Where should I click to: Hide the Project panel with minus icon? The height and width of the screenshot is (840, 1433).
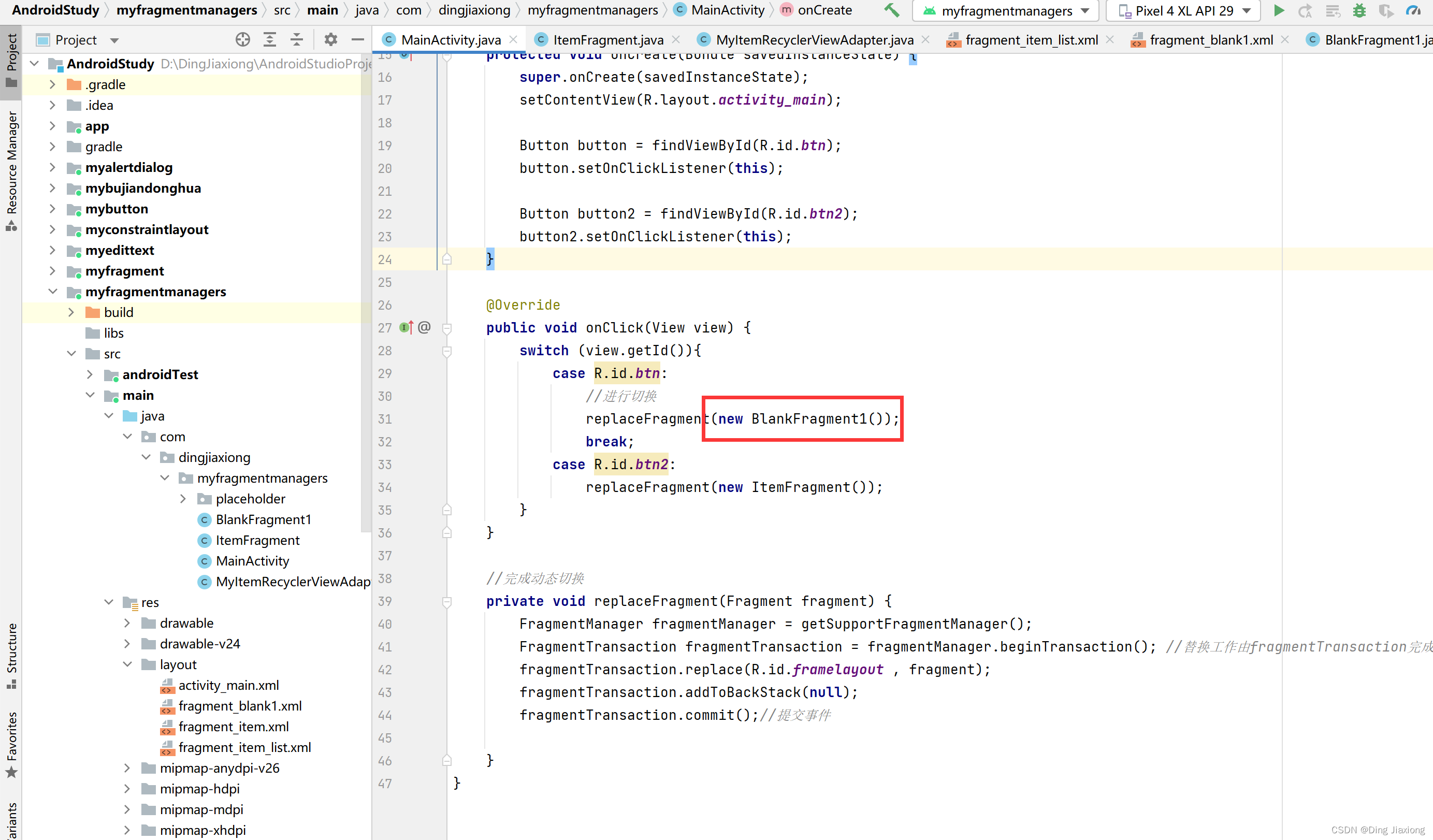tap(358, 39)
